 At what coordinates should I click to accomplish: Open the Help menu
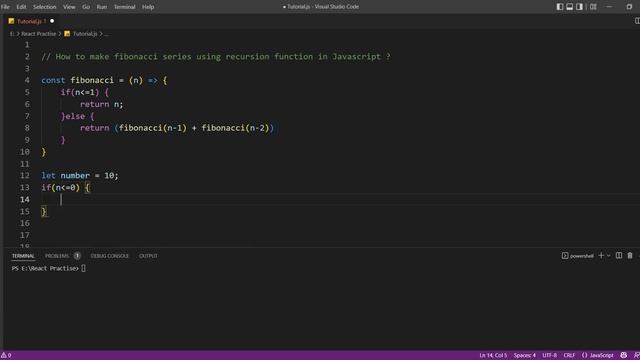pos(148,7)
